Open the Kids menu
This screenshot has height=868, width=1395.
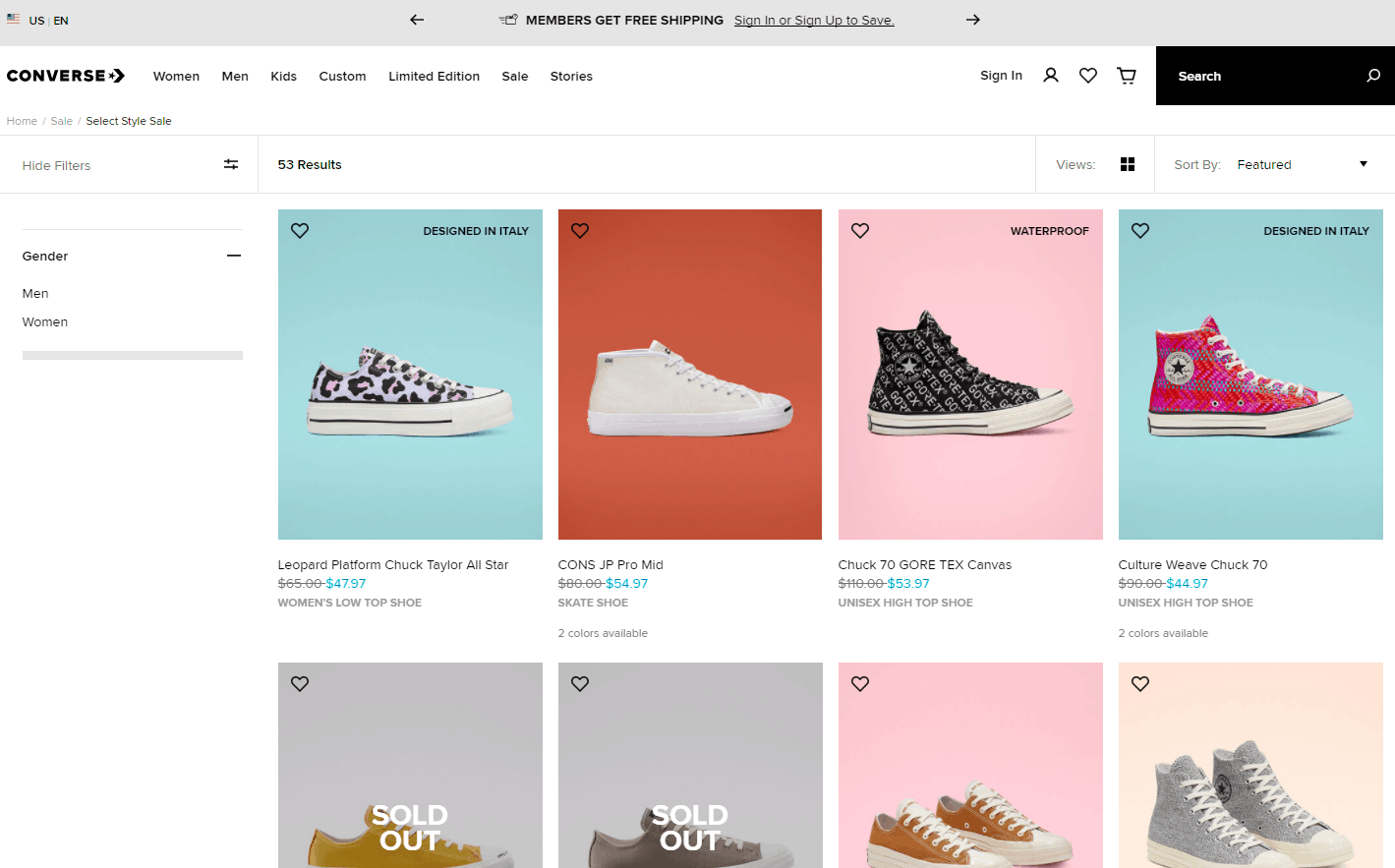tap(284, 76)
